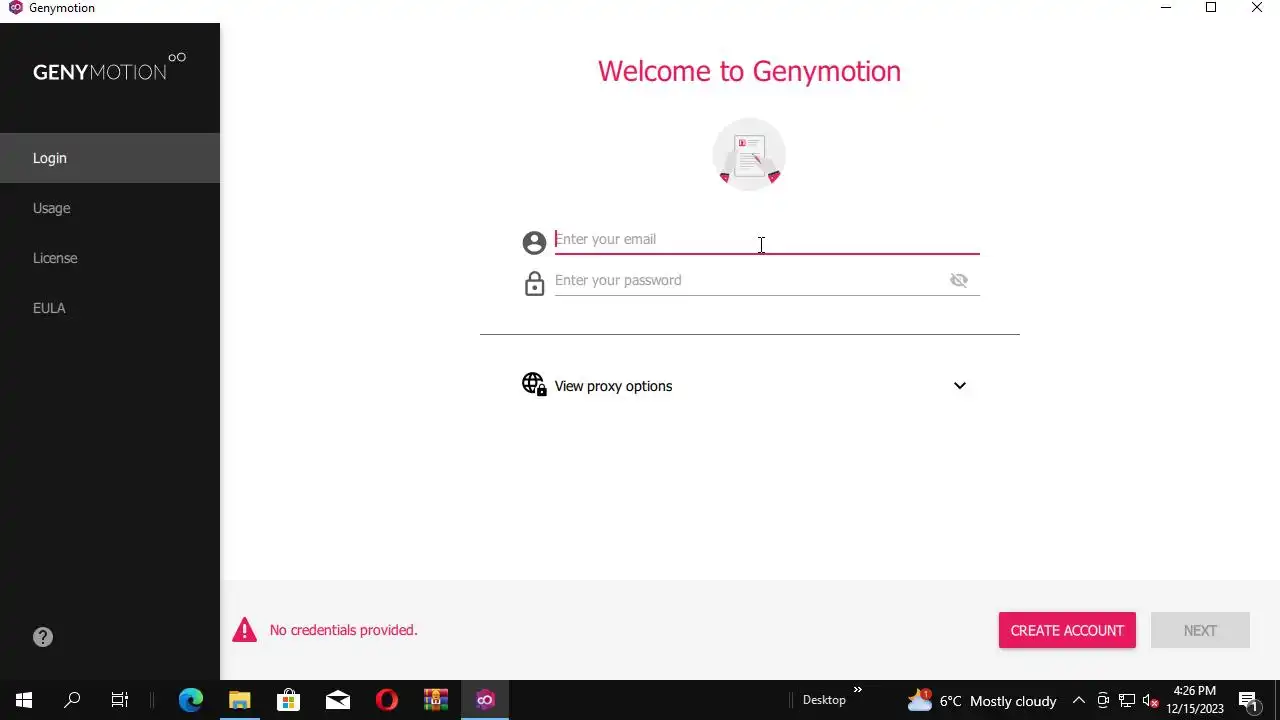The height and width of the screenshot is (720, 1280).
Task: Toggle password visibility with the eye icon
Action: click(959, 280)
